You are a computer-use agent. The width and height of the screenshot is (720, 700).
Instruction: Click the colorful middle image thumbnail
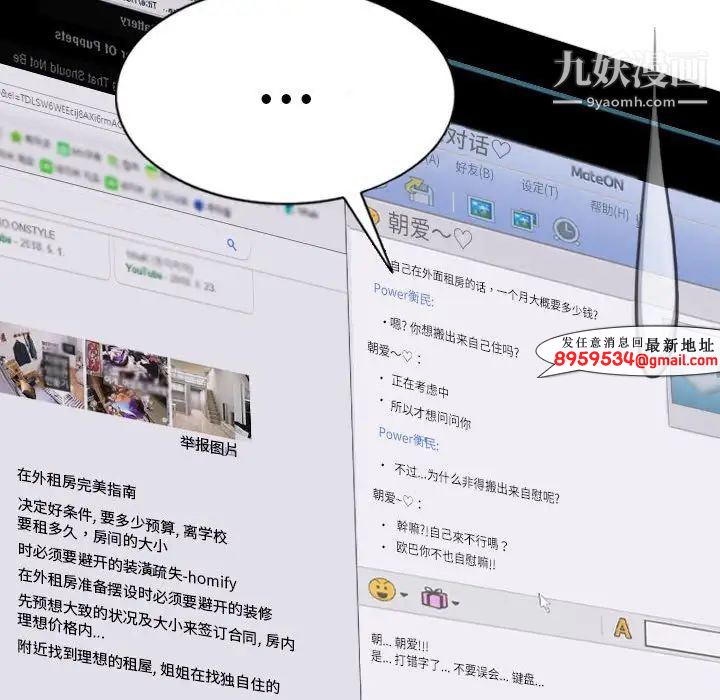(127, 384)
